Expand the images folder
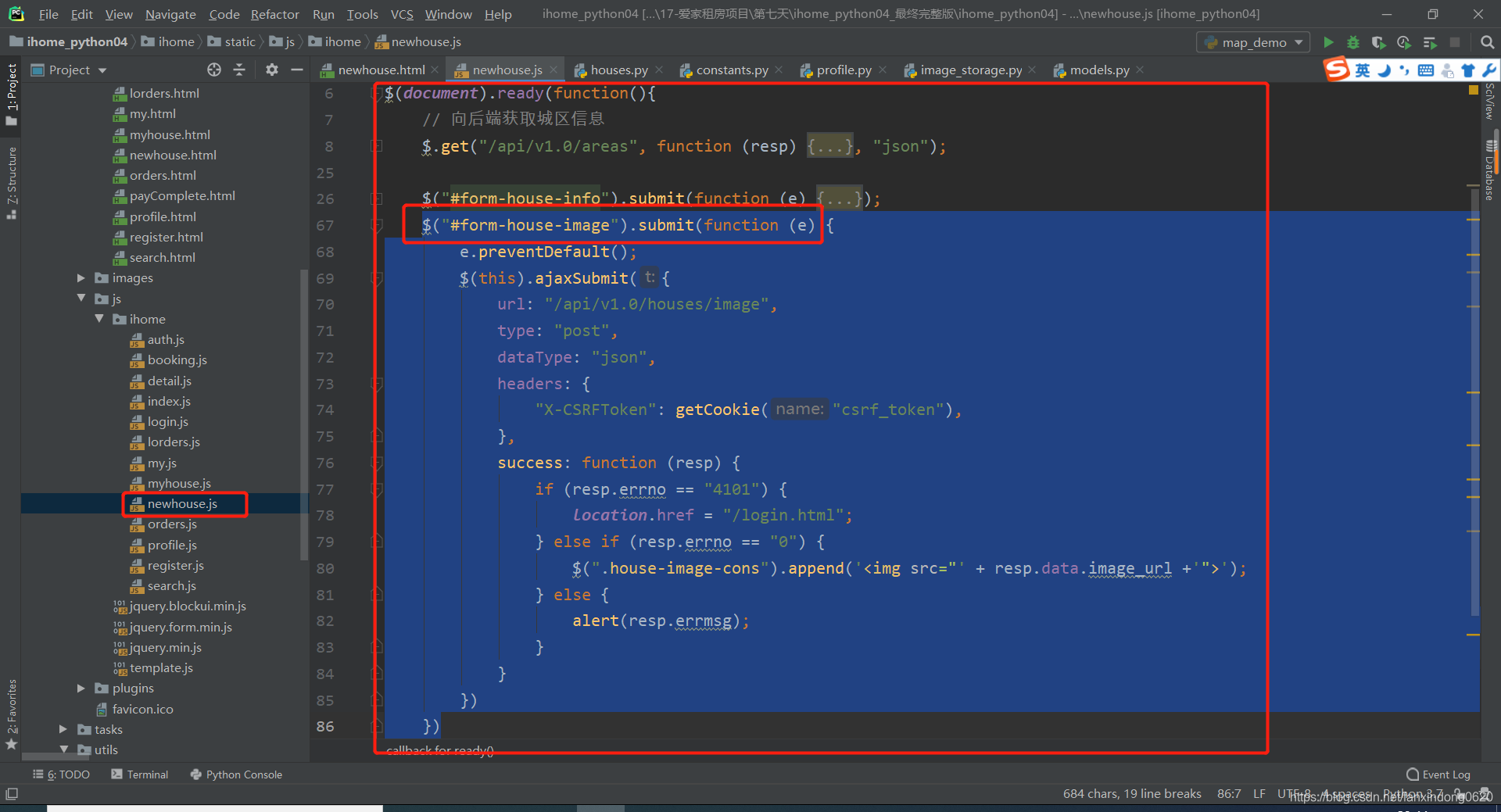The width and height of the screenshot is (1501, 812). point(81,278)
